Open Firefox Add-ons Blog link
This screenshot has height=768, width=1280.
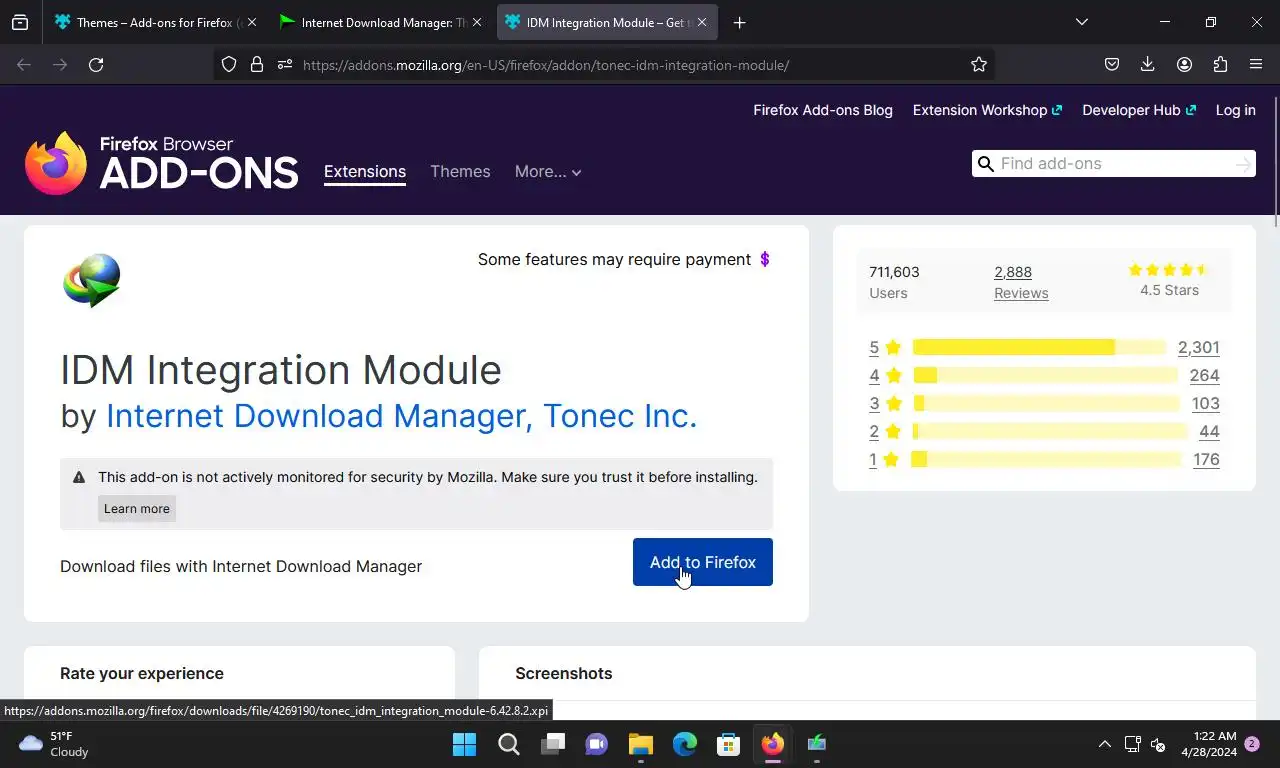(823, 110)
